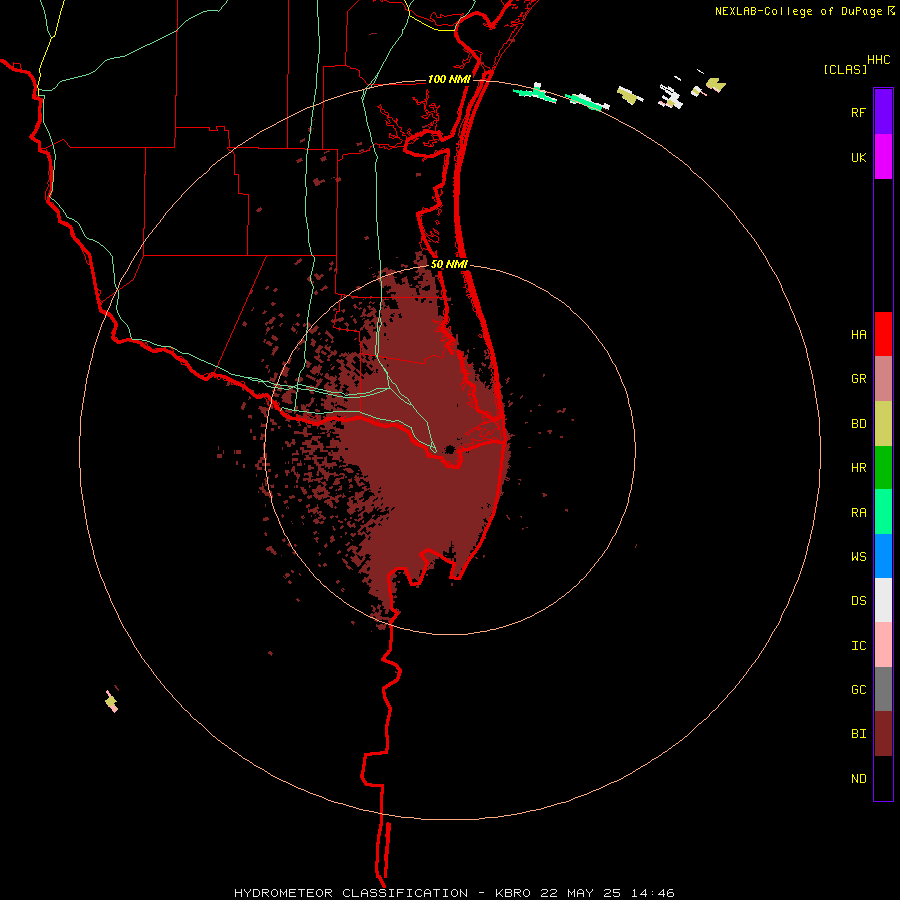Click the HR legend label
This screenshot has height=900, width=900.
(x=858, y=468)
